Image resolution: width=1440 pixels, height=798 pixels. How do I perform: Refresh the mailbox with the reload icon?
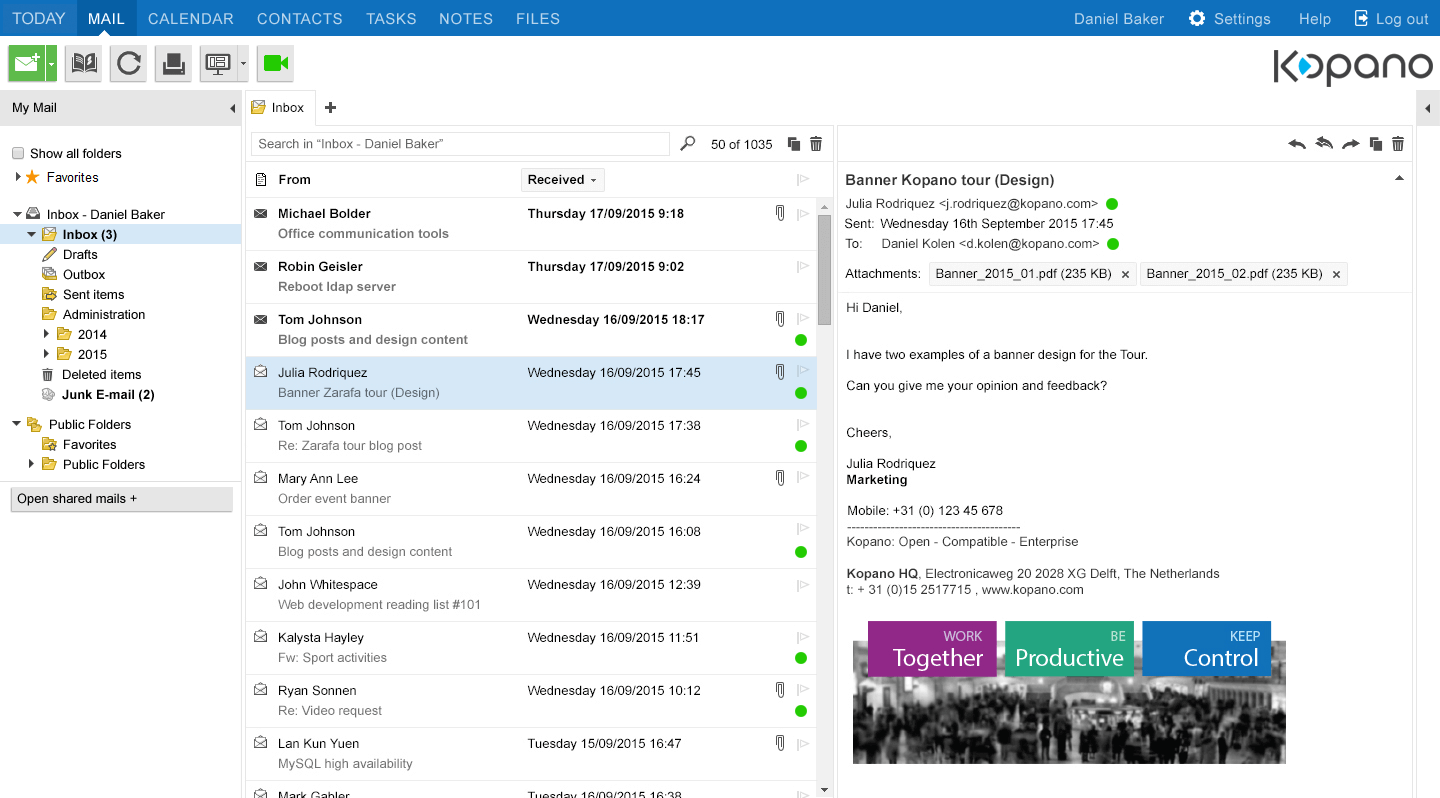[128, 64]
